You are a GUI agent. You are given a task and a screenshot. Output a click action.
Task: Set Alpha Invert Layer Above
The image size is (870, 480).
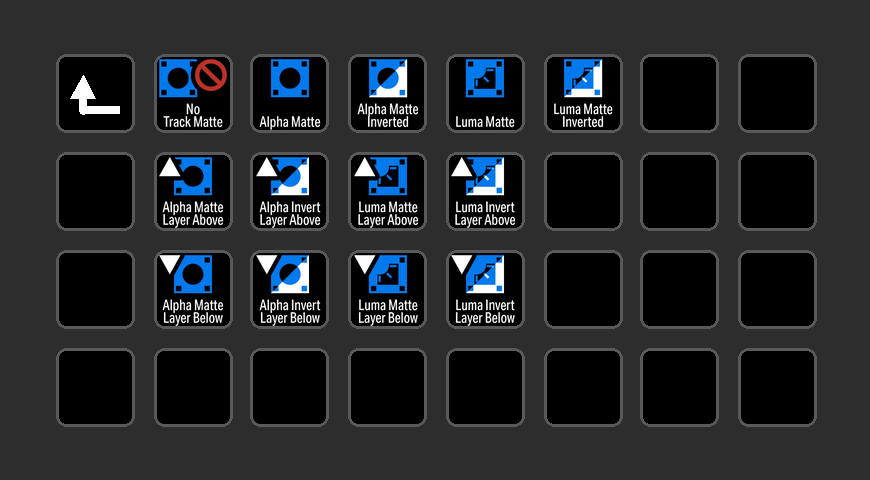coord(290,191)
